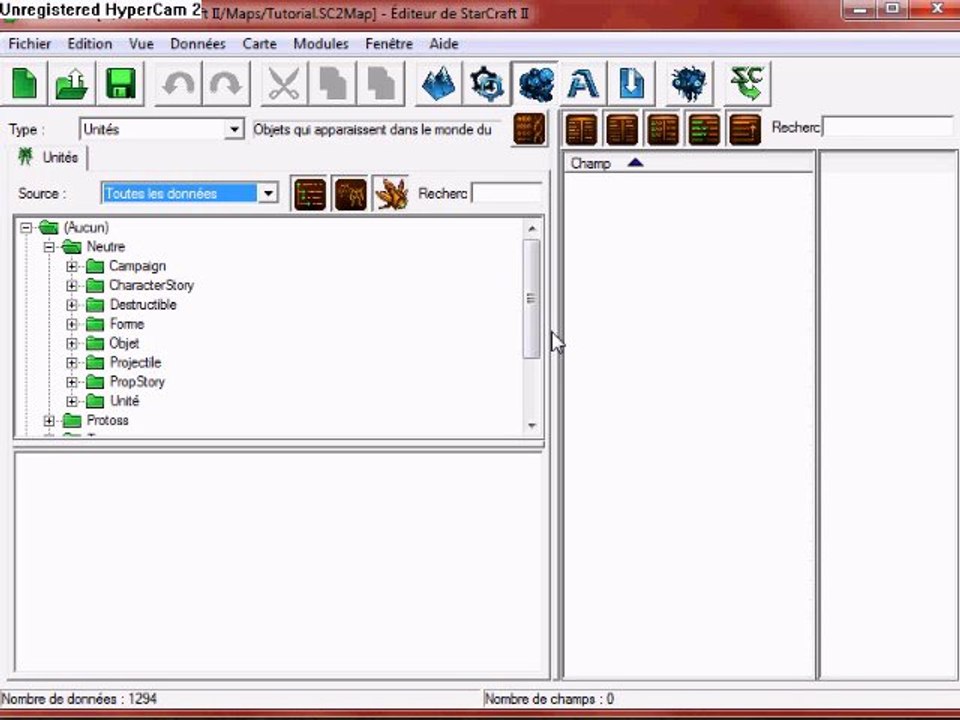Select fourth green-lined field-view icon
The height and width of the screenshot is (720, 960).
(704, 129)
